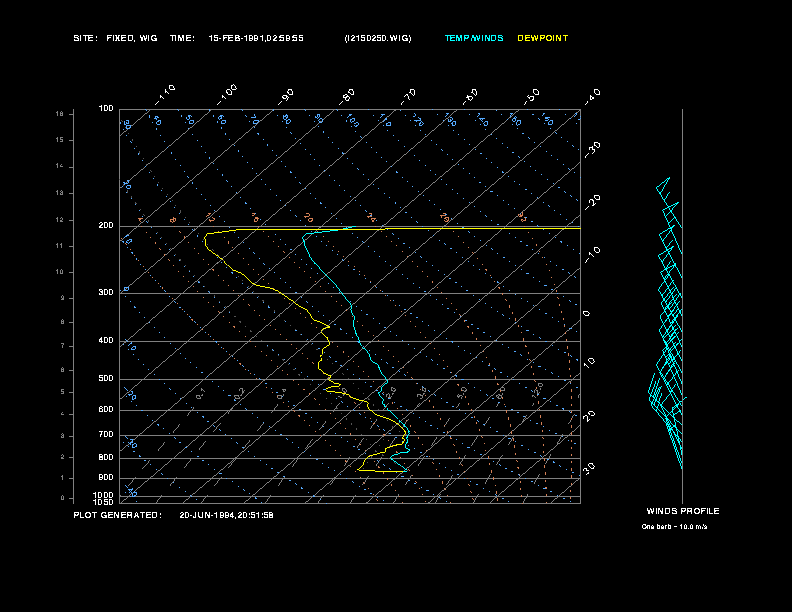This screenshot has width=792, height=612.
Task: Select the generation timestamp '20-JUN-1994,20:51:58'
Action: click(x=226, y=515)
